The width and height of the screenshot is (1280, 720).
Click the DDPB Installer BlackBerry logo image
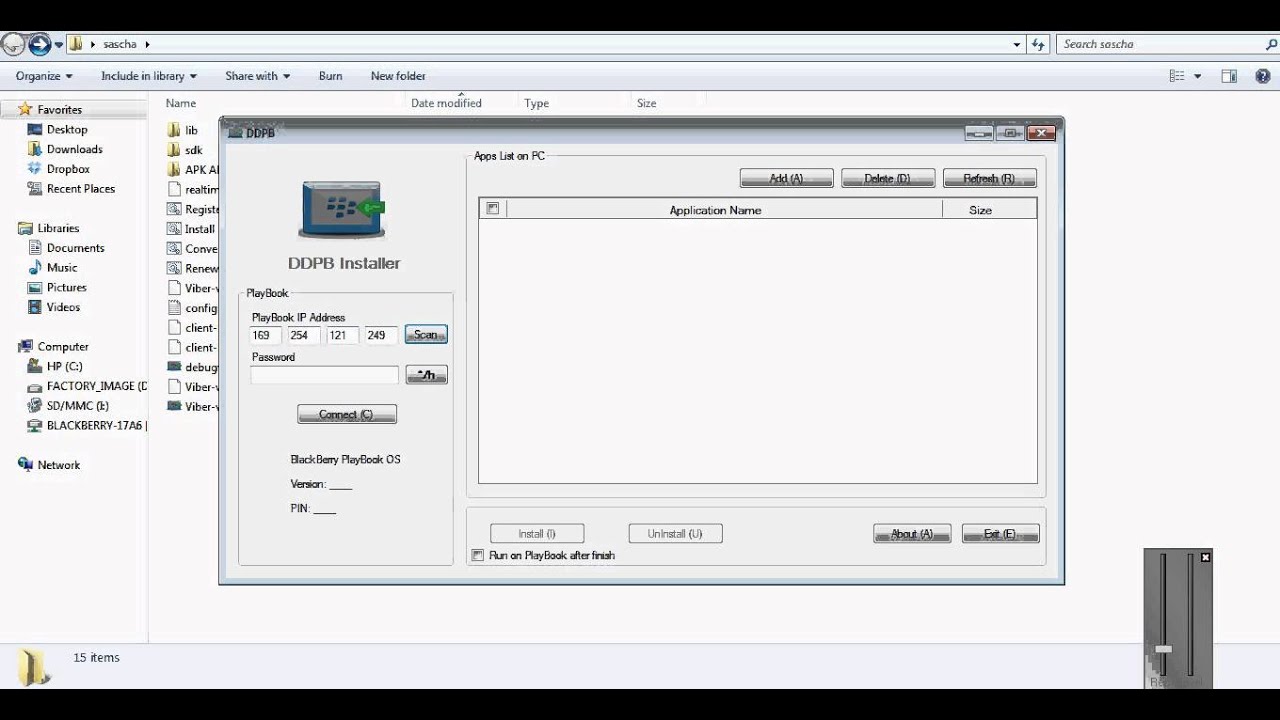342,210
